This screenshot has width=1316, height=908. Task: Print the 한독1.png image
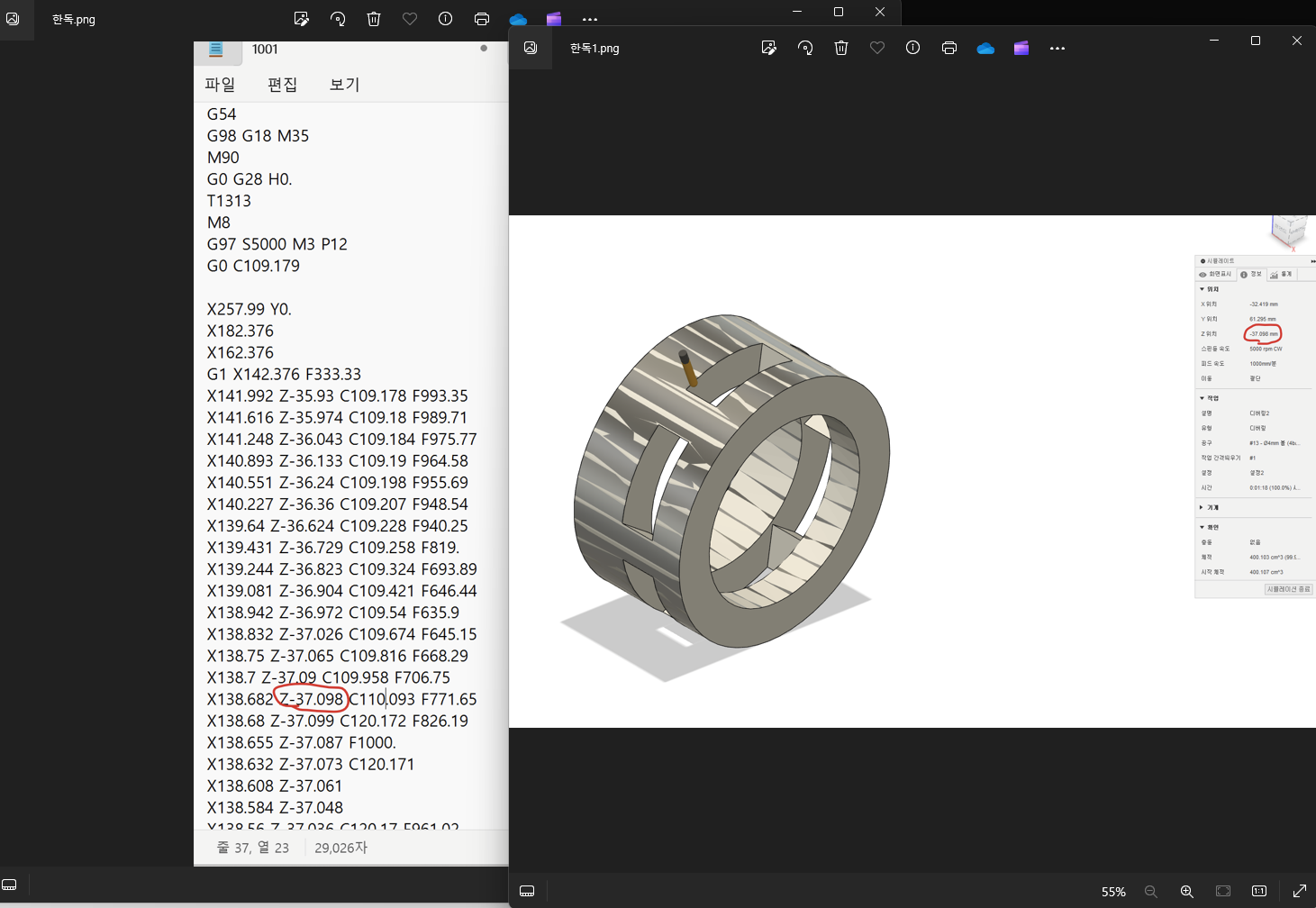point(949,48)
